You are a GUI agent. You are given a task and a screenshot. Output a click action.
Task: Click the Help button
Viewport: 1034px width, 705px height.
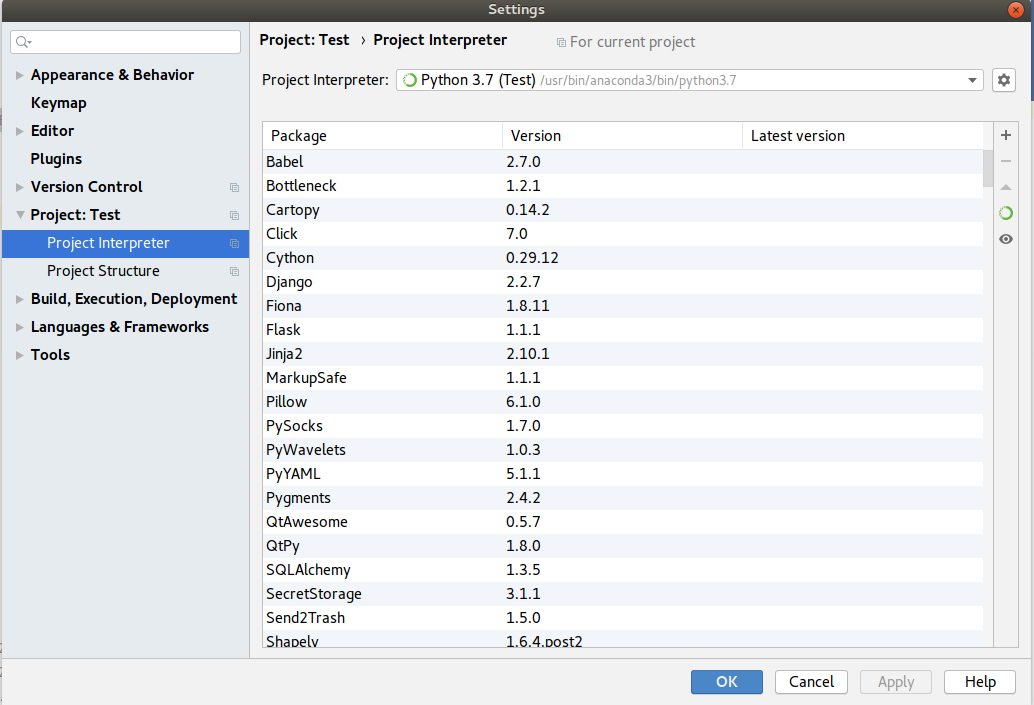tap(979, 682)
